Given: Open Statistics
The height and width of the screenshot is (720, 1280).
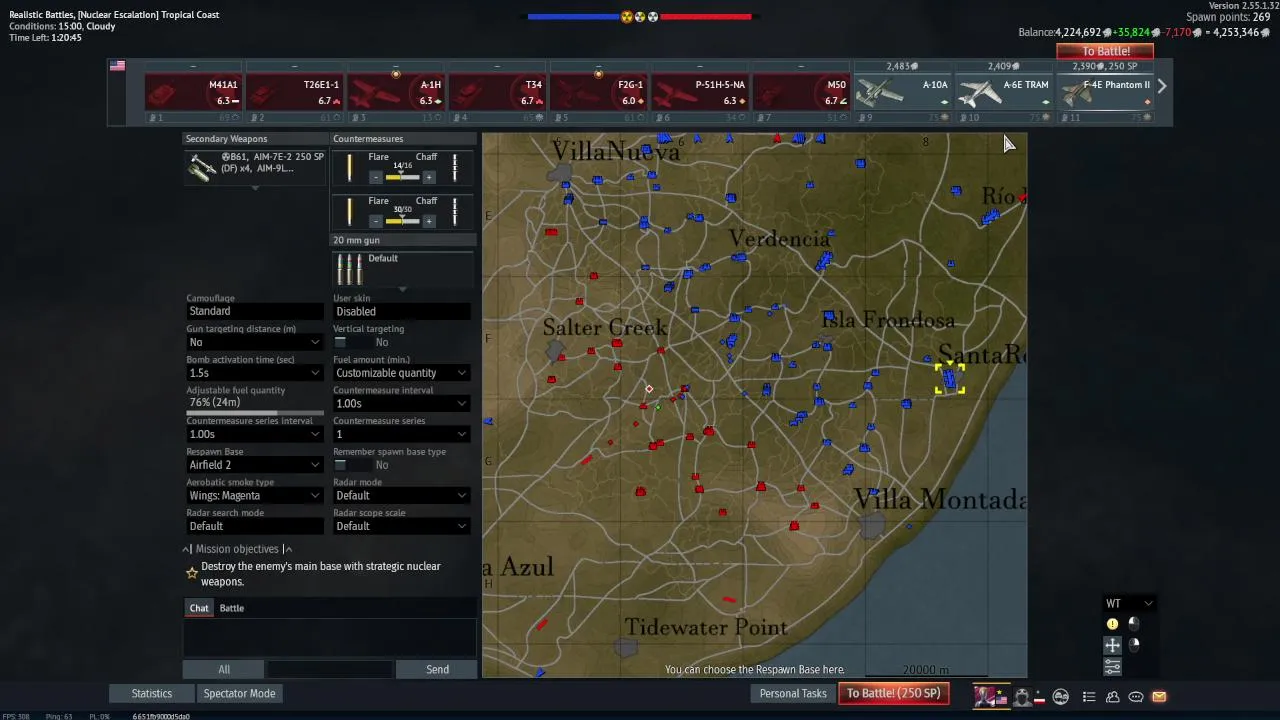Looking at the screenshot, I should pyautogui.click(x=152, y=694).
